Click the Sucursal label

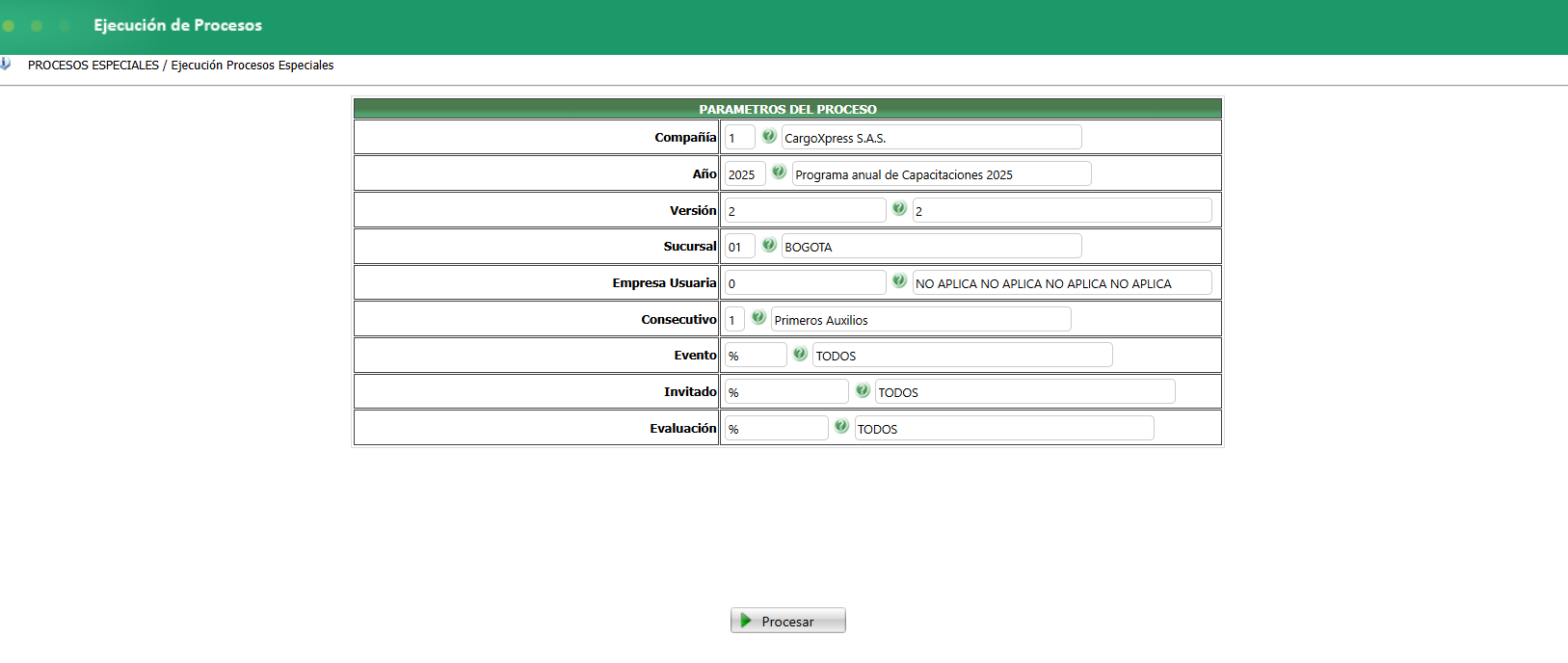[x=690, y=246]
